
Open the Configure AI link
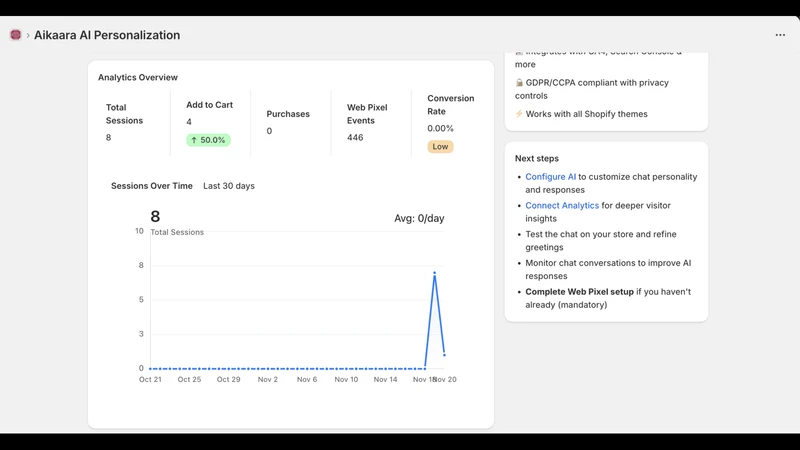pyautogui.click(x=551, y=177)
